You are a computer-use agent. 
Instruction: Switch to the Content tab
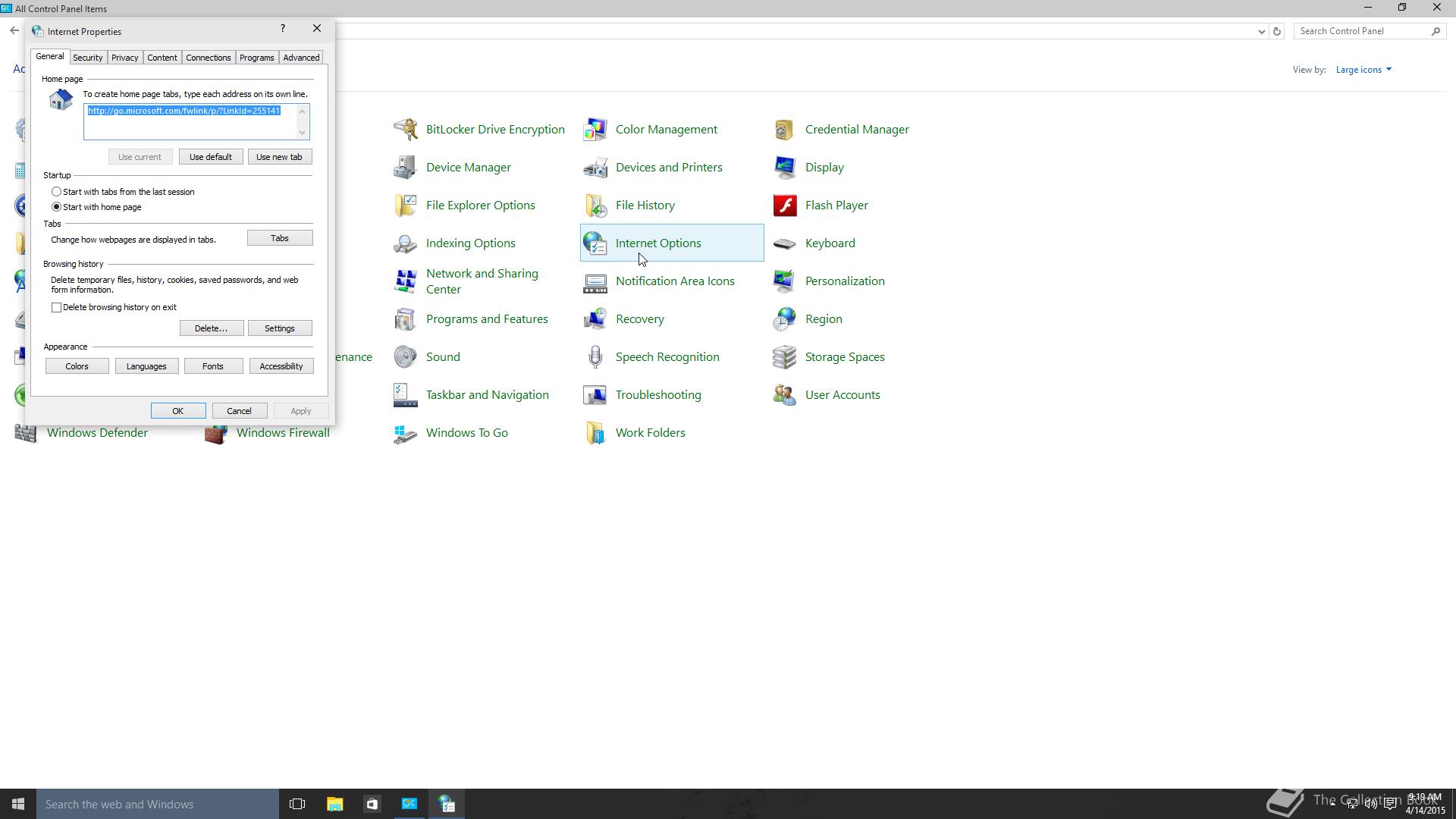point(162,58)
